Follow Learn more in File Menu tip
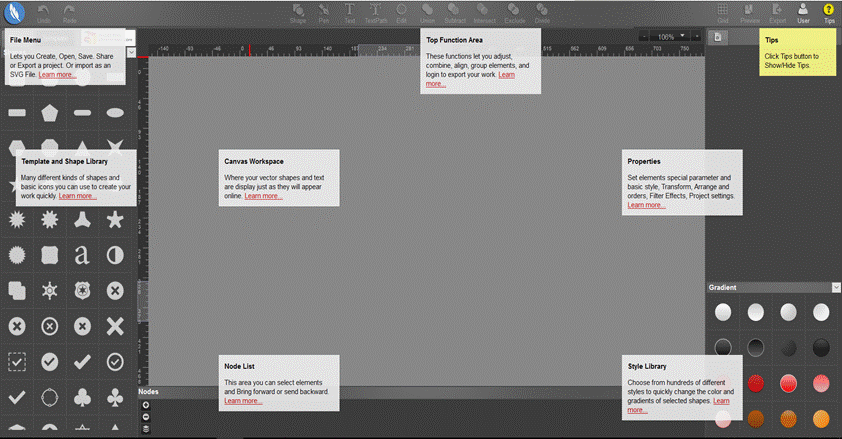Screen dimensions: 842x439 point(57,75)
